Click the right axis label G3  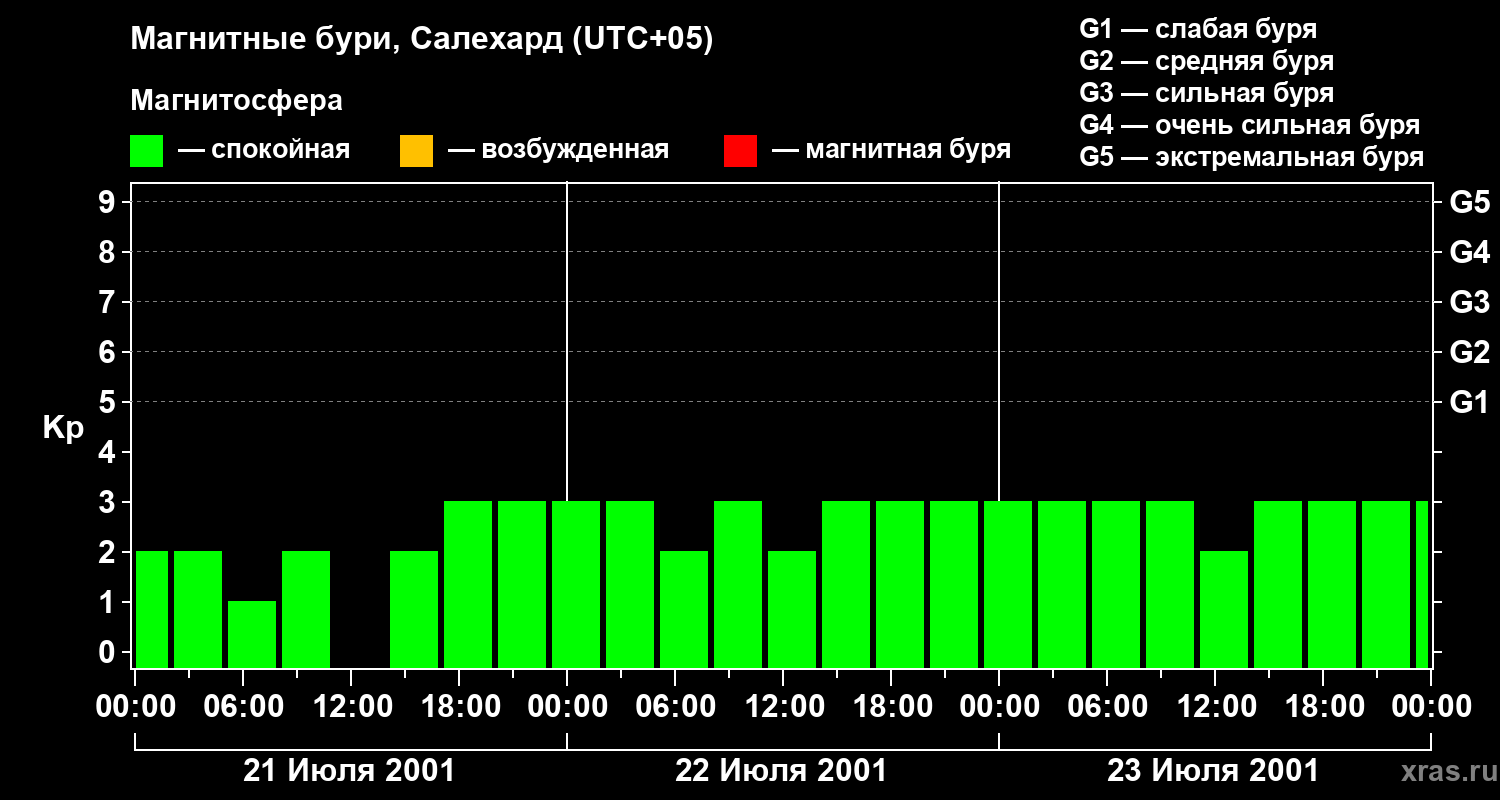tap(1470, 302)
